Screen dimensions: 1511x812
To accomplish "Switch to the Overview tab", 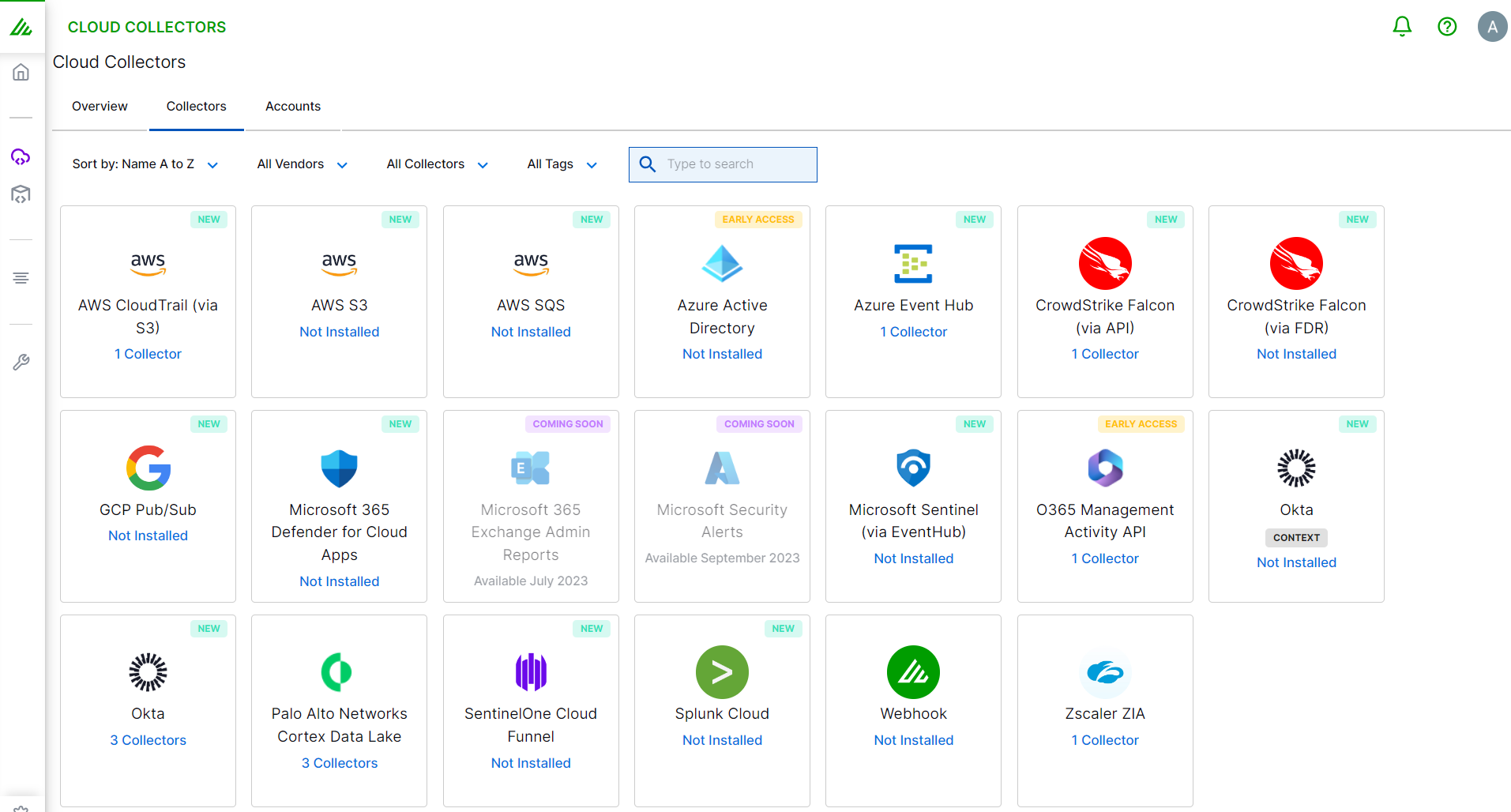I will [x=100, y=106].
